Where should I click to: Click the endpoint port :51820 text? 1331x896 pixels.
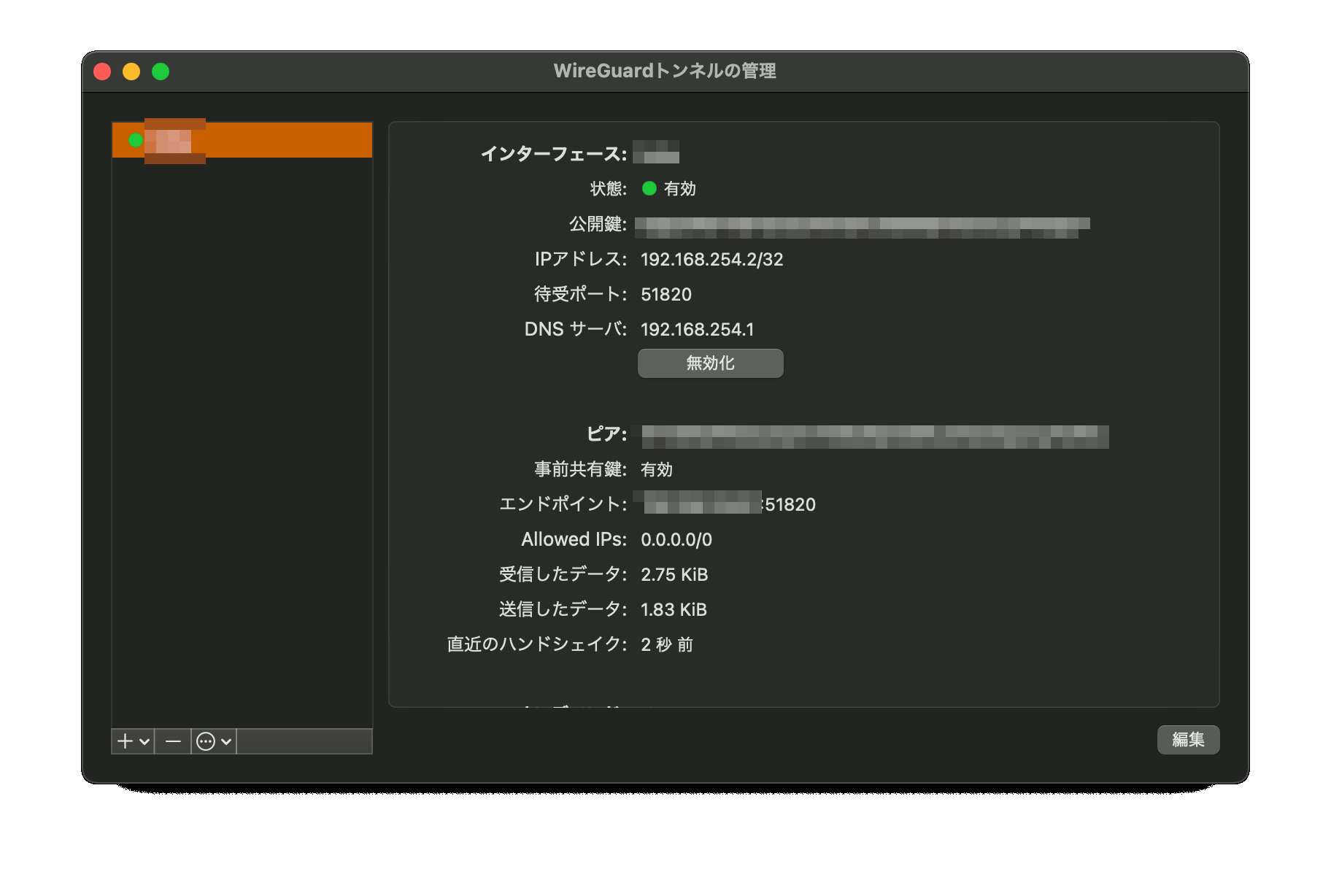click(789, 505)
